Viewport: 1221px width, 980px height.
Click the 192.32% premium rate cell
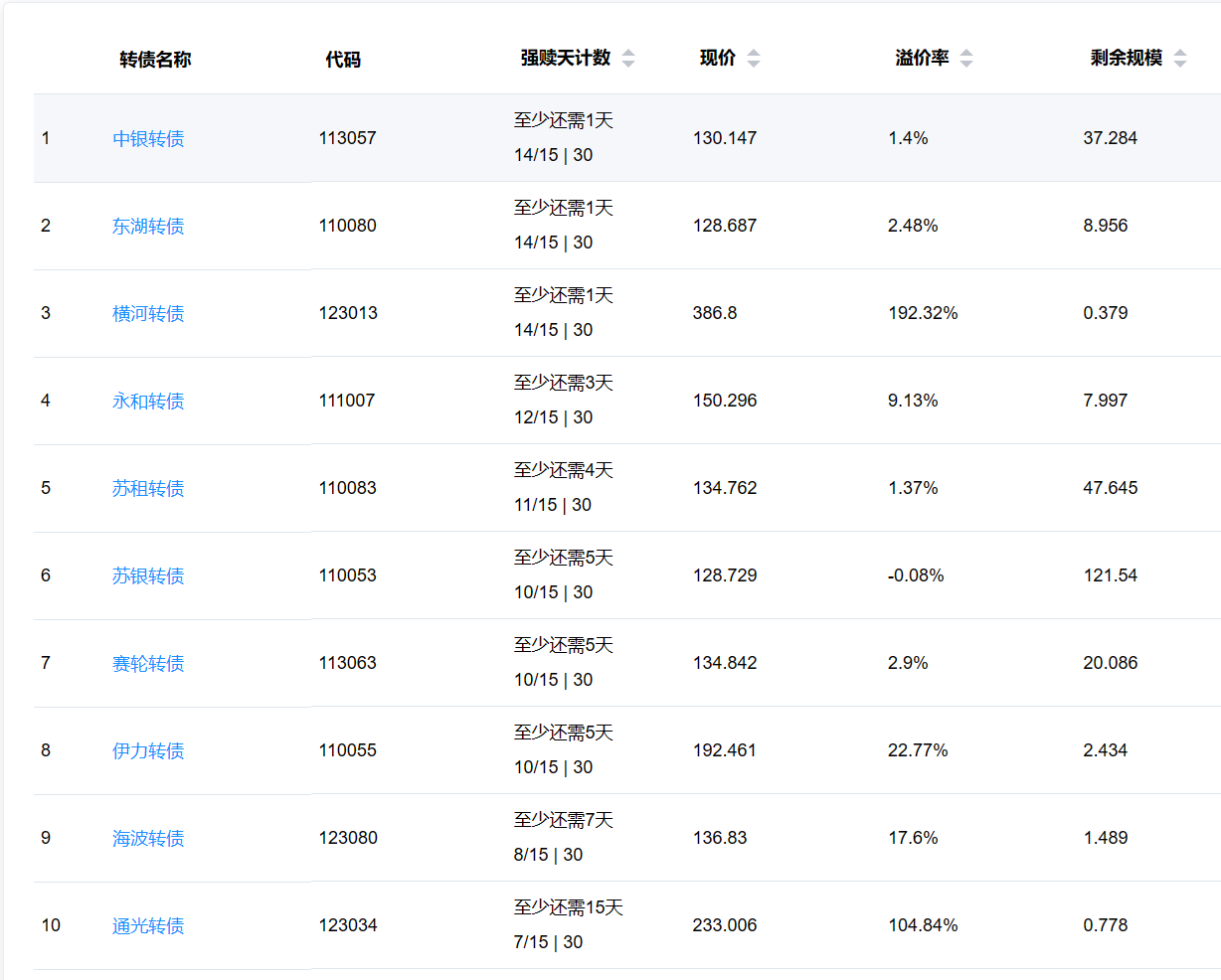click(x=923, y=313)
